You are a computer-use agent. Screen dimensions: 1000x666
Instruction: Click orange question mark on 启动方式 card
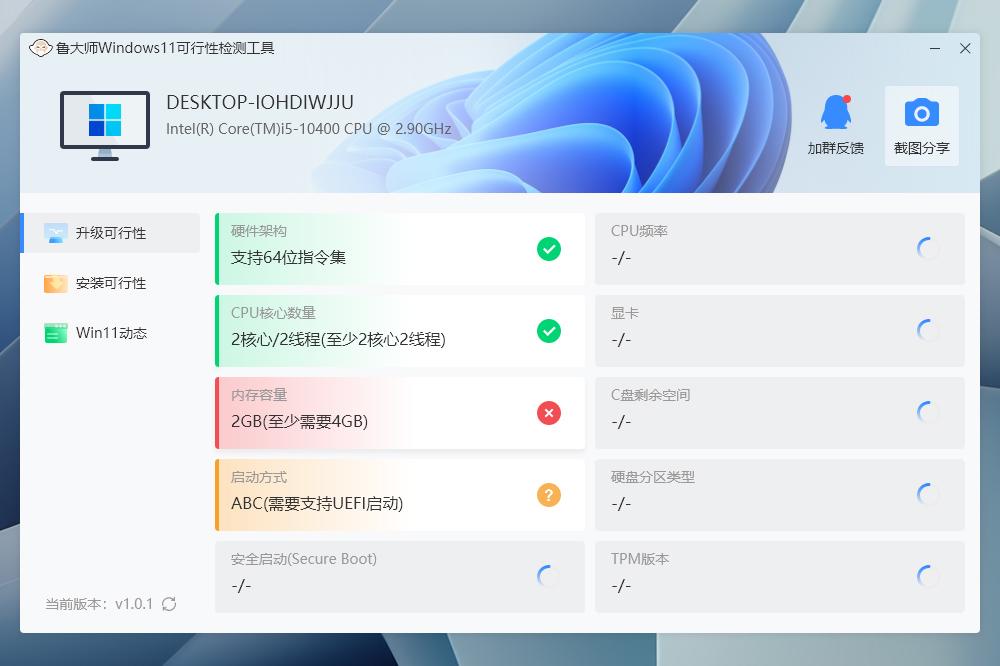[x=548, y=494]
